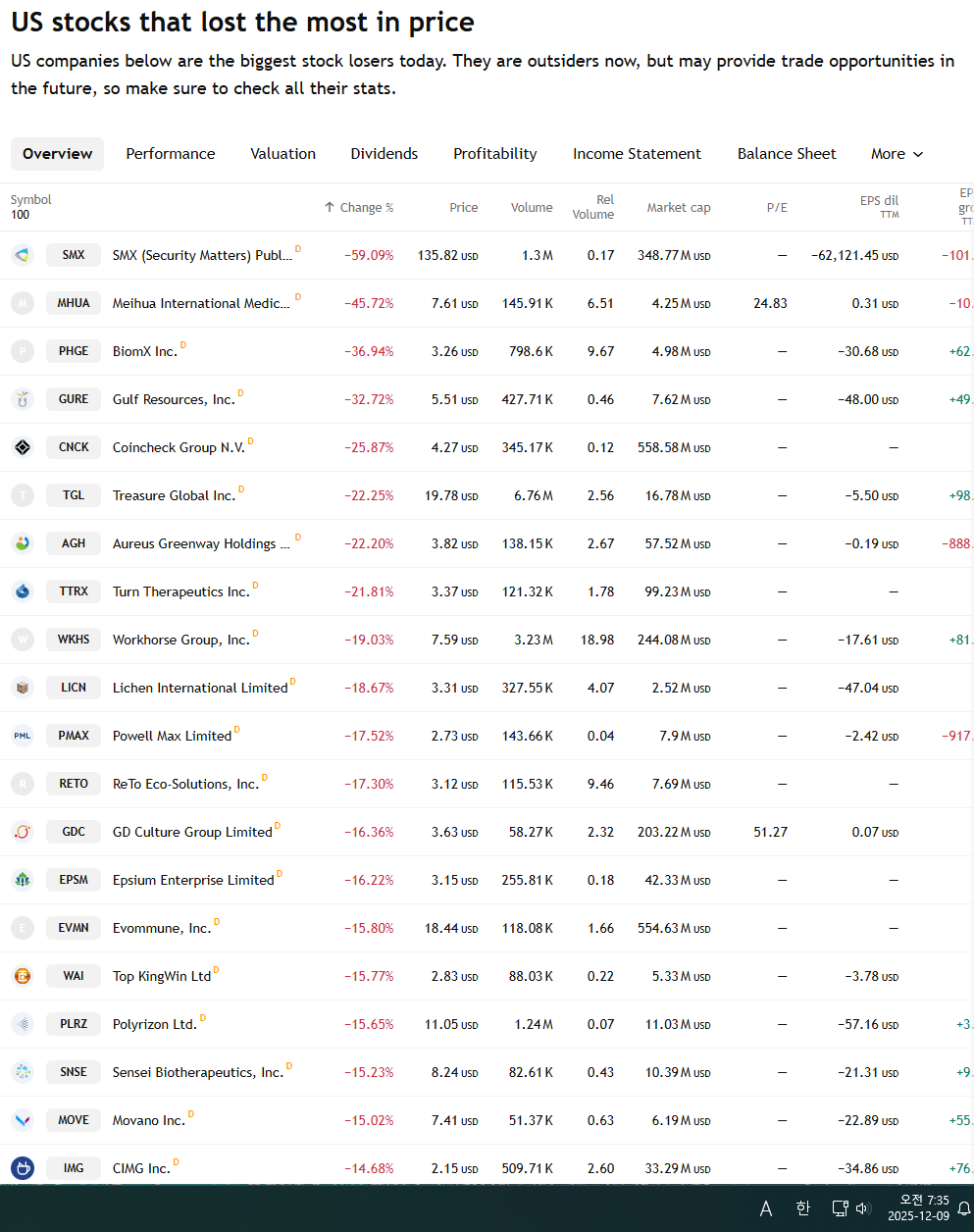Viewport: 974px width, 1232px height.
Task: Click the 244.08 M market cap for WKHS
Action: 674,640
